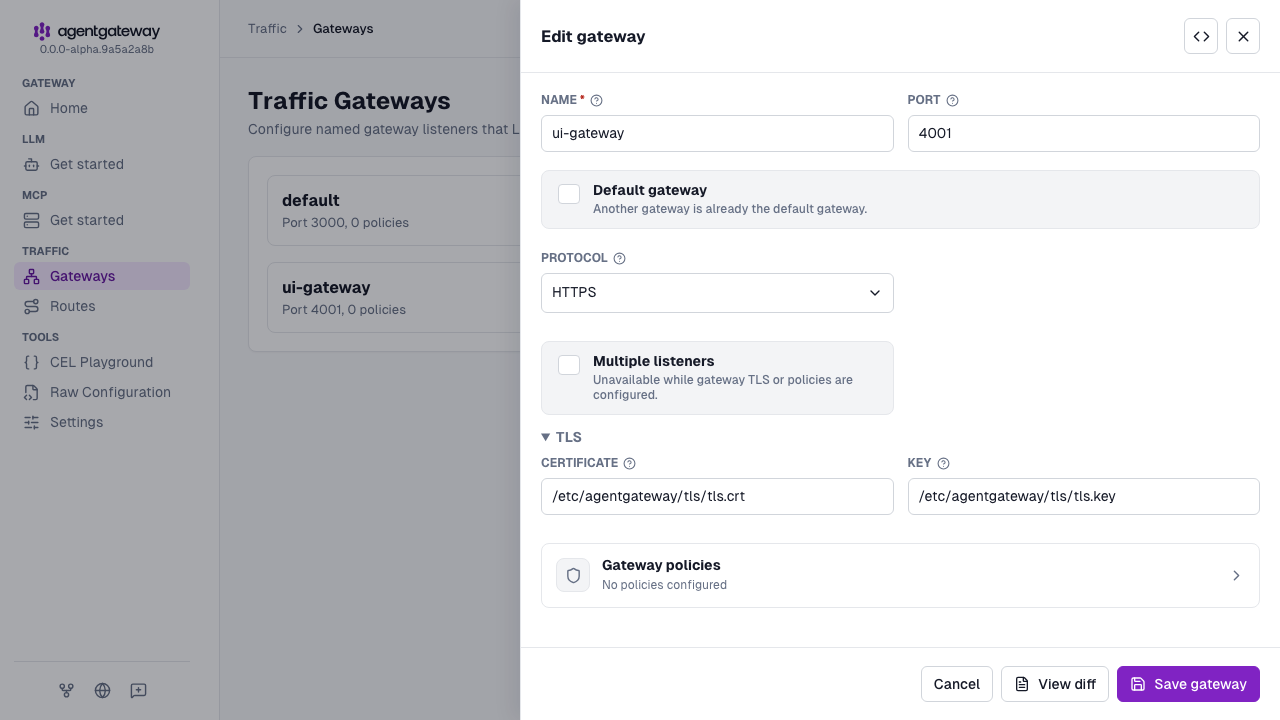Collapse the TLS section
1280x720 pixels.
coord(562,437)
